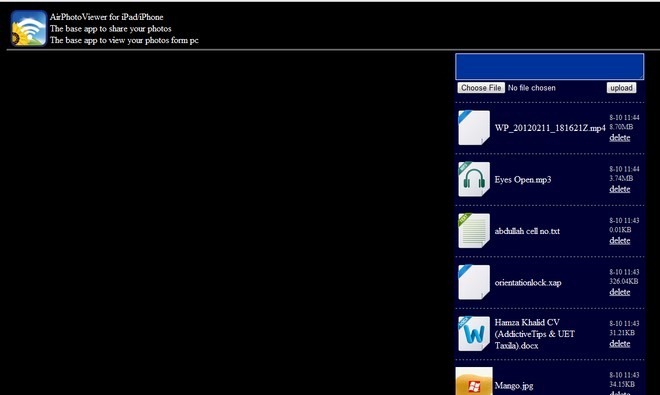
Task: Click the Word document icon for Hamza Khalid CV
Action: click(x=474, y=334)
